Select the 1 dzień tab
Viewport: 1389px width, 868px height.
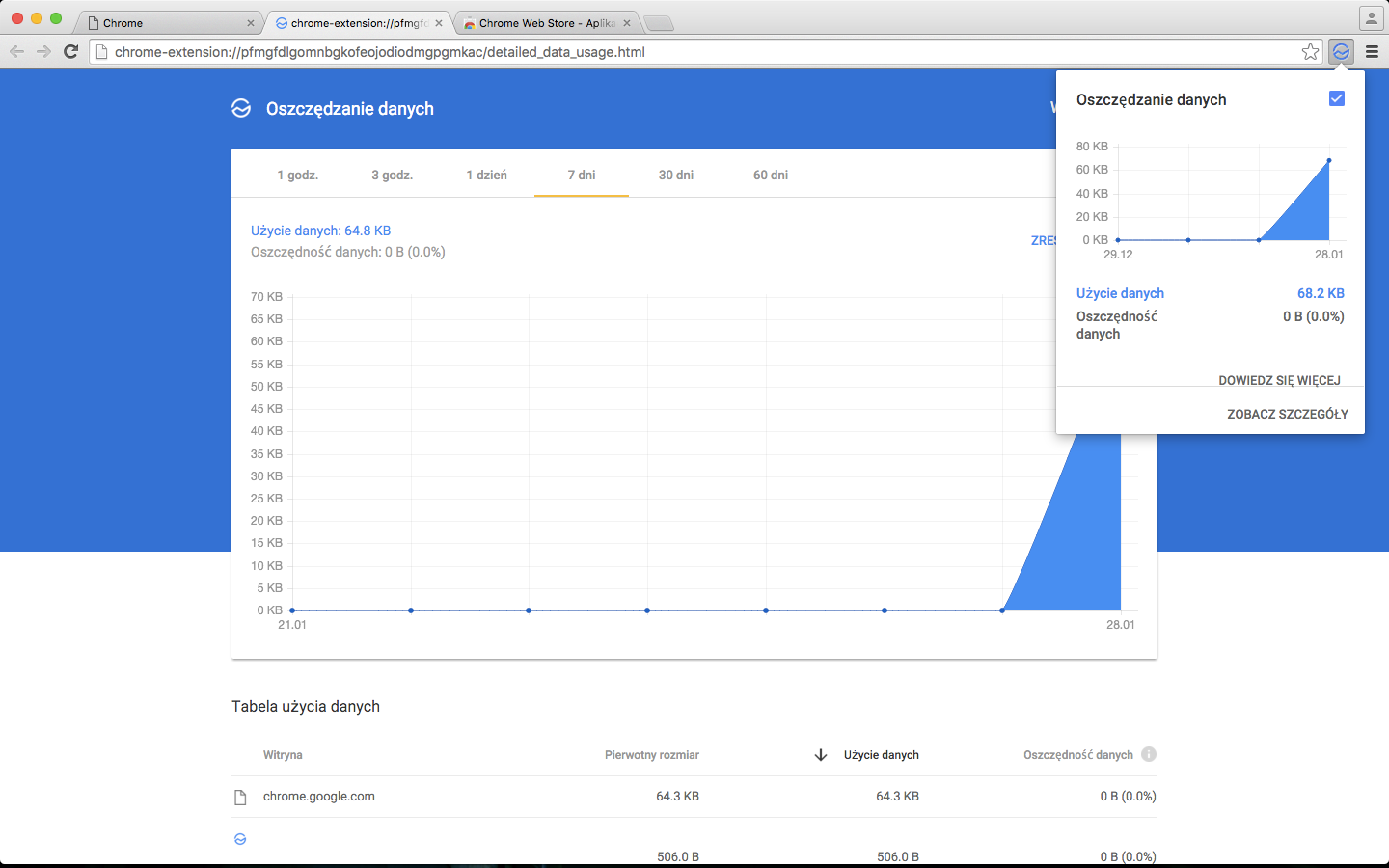[486, 175]
